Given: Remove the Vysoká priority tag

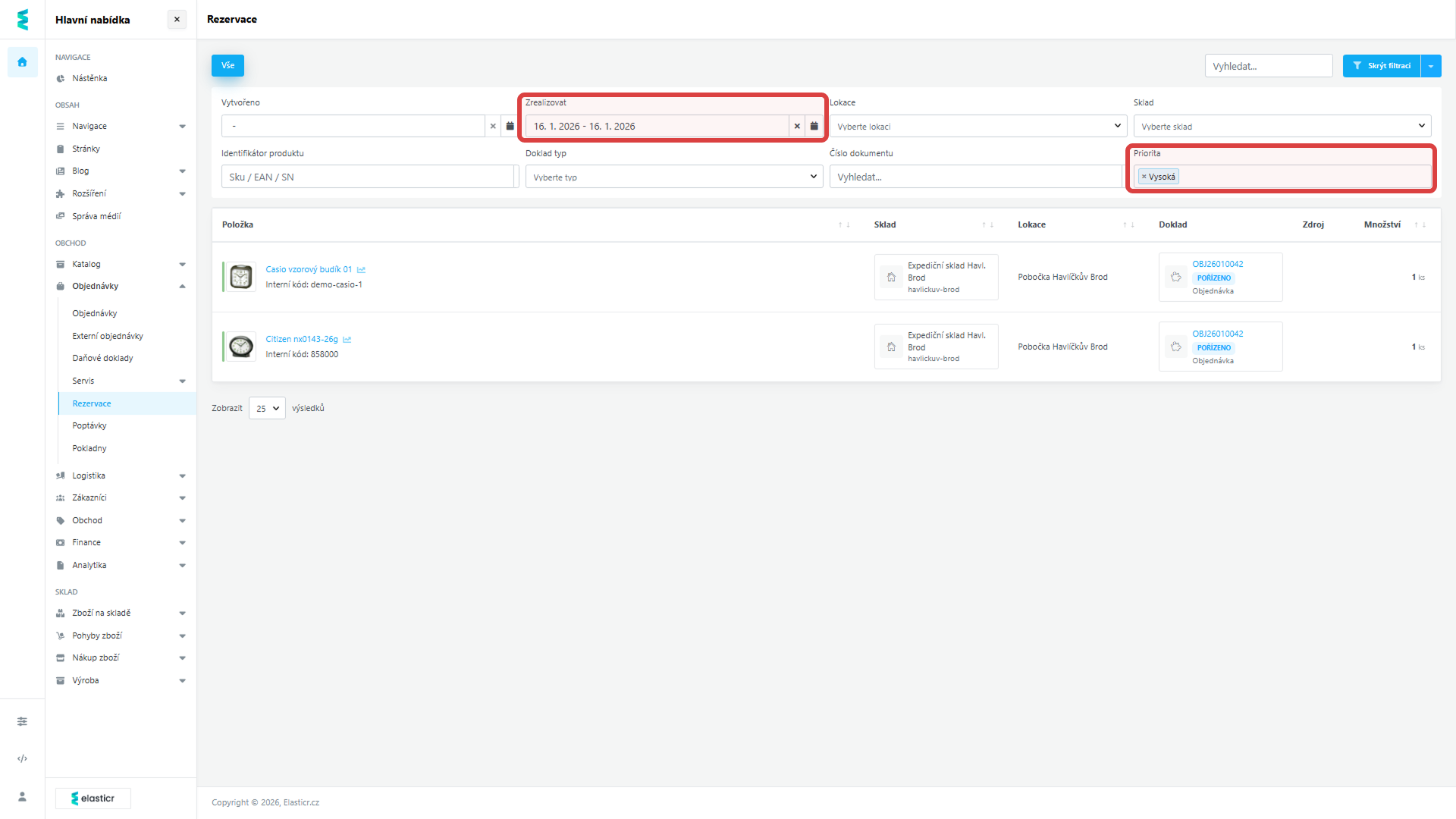Looking at the screenshot, I should point(1144,177).
